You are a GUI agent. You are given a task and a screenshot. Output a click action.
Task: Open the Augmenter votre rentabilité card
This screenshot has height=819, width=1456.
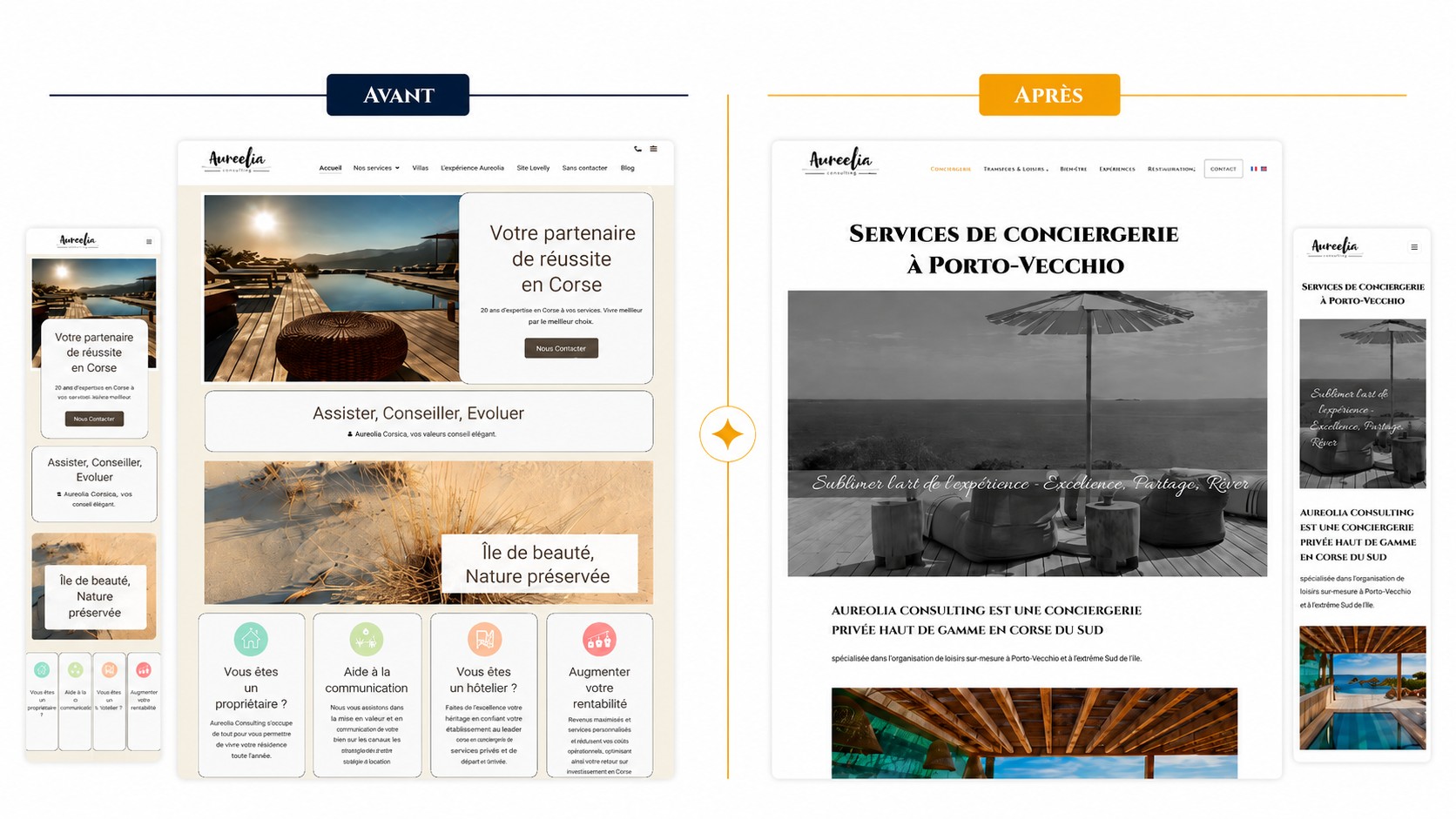[x=599, y=695]
